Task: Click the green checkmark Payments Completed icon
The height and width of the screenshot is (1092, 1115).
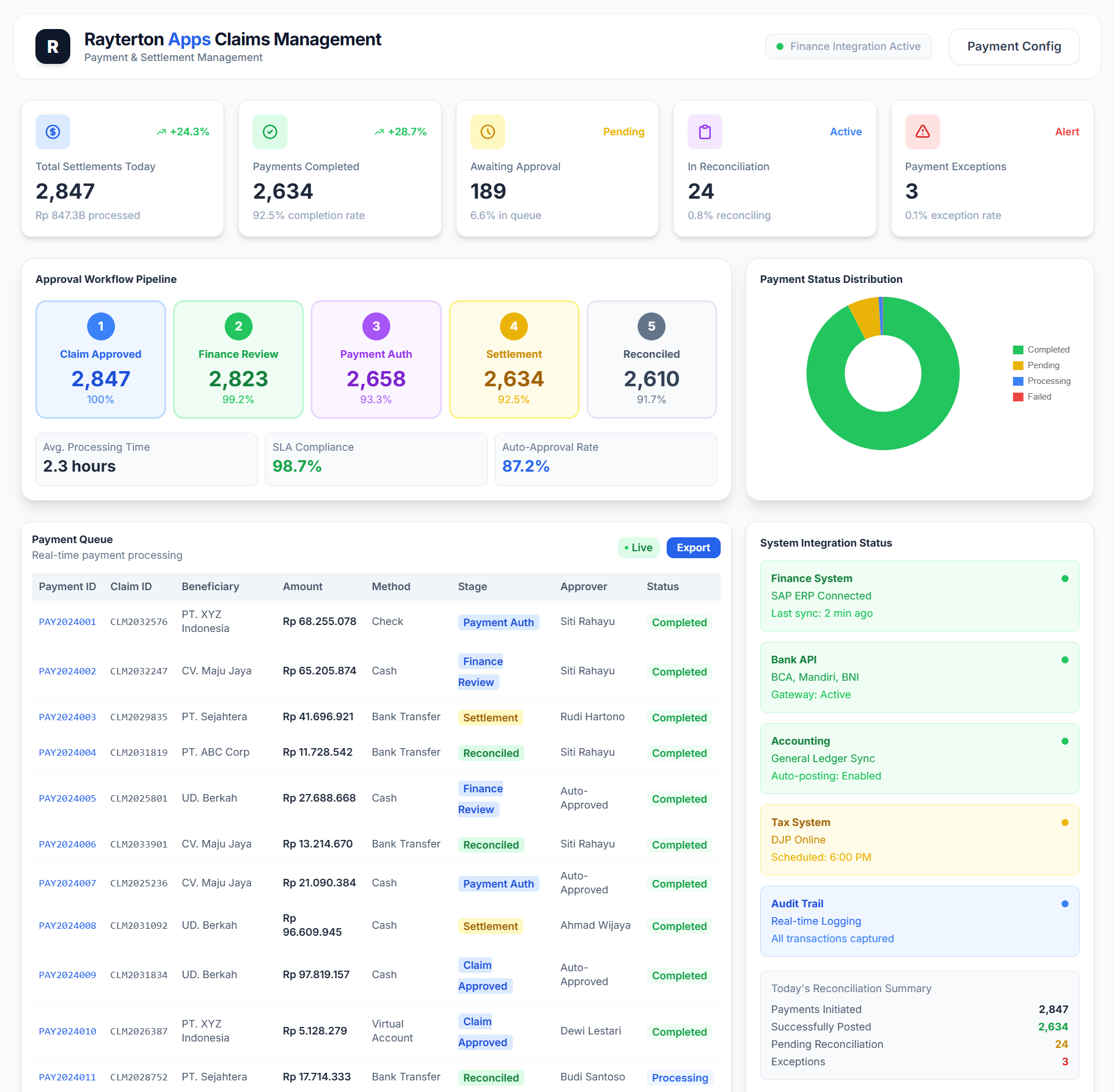Action: point(270,132)
